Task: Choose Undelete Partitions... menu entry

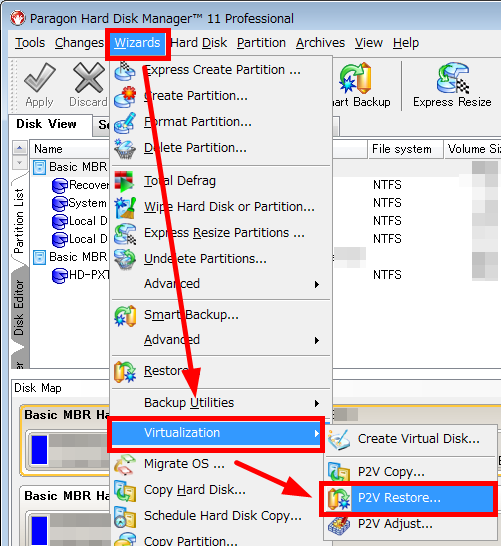Action: point(221,259)
